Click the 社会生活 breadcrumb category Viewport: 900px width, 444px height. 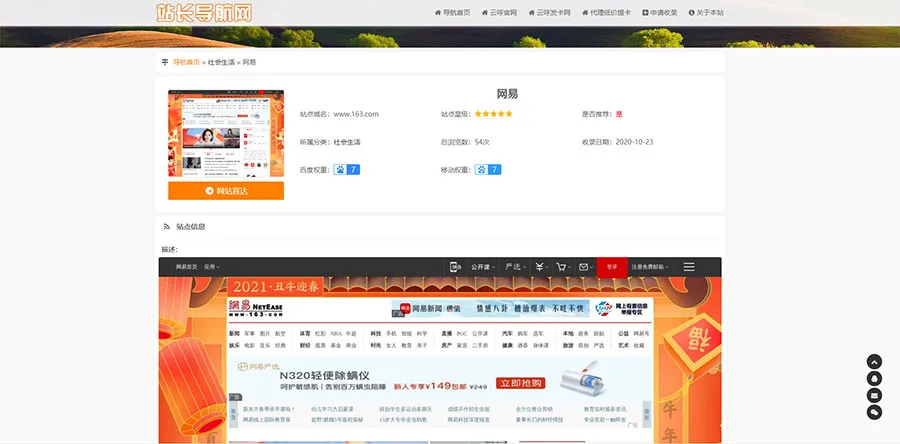coord(221,62)
